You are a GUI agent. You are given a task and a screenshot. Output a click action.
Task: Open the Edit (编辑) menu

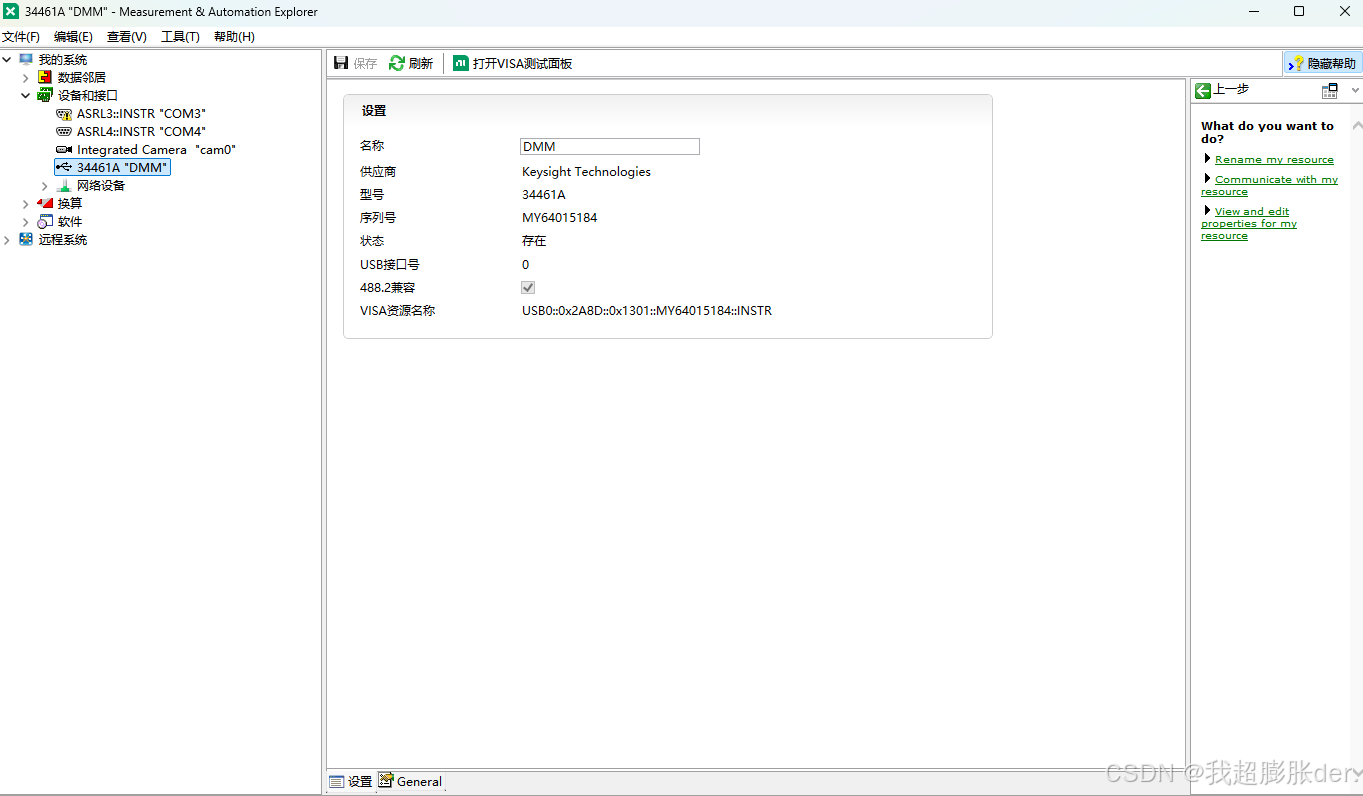pyautogui.click(x=73, y=37)
